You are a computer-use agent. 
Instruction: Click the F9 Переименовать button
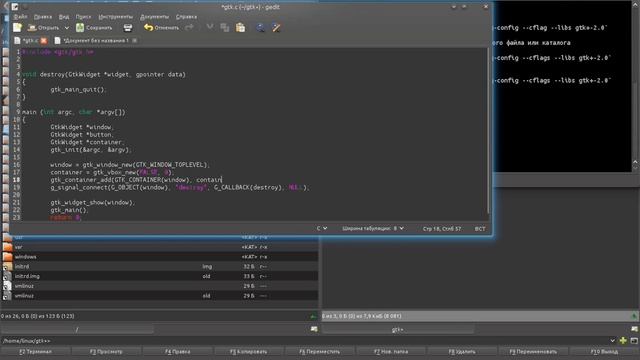(x=533, y=351)
